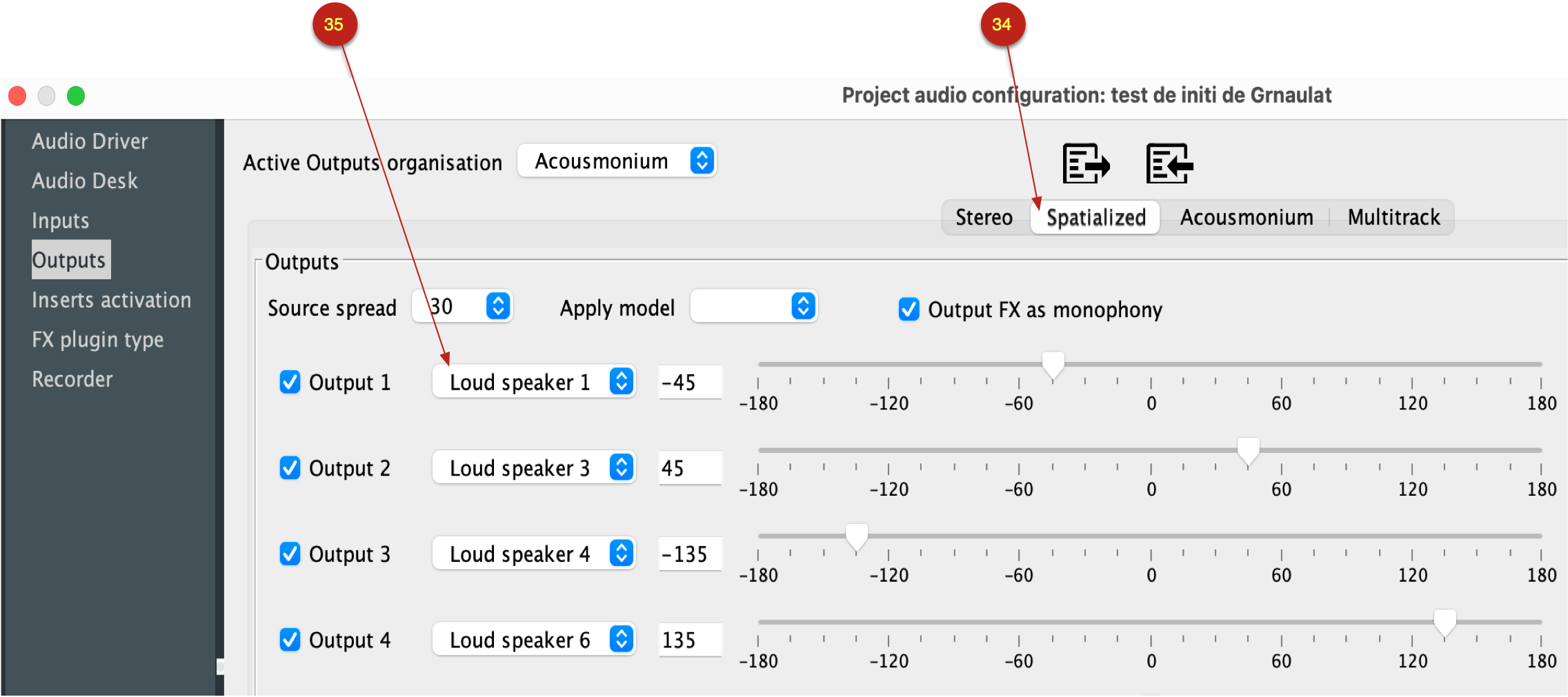Open the Source spread stepper arrows

tap(498, 306)
